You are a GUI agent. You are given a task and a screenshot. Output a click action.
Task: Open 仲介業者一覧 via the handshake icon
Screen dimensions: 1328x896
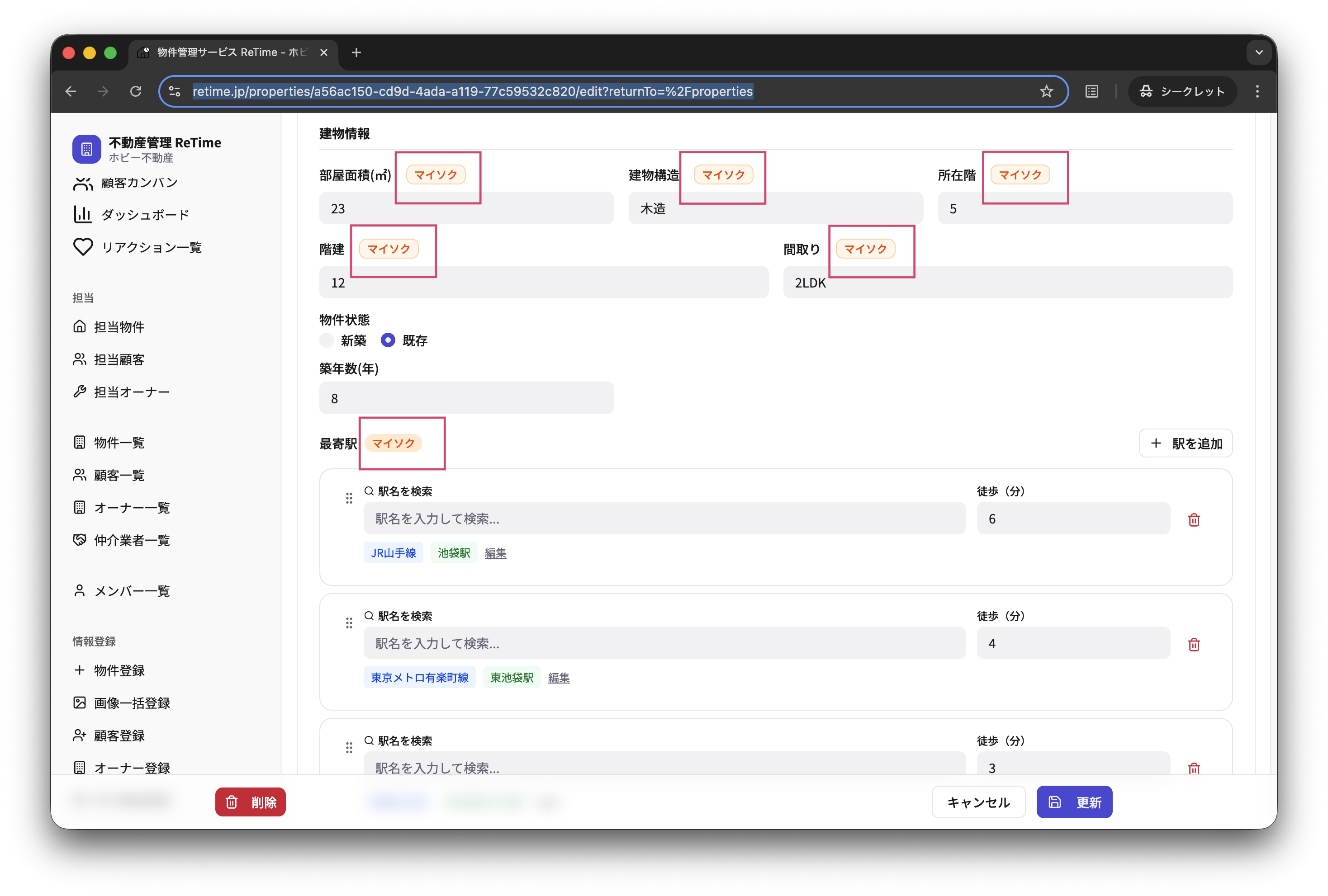[80, 540]
